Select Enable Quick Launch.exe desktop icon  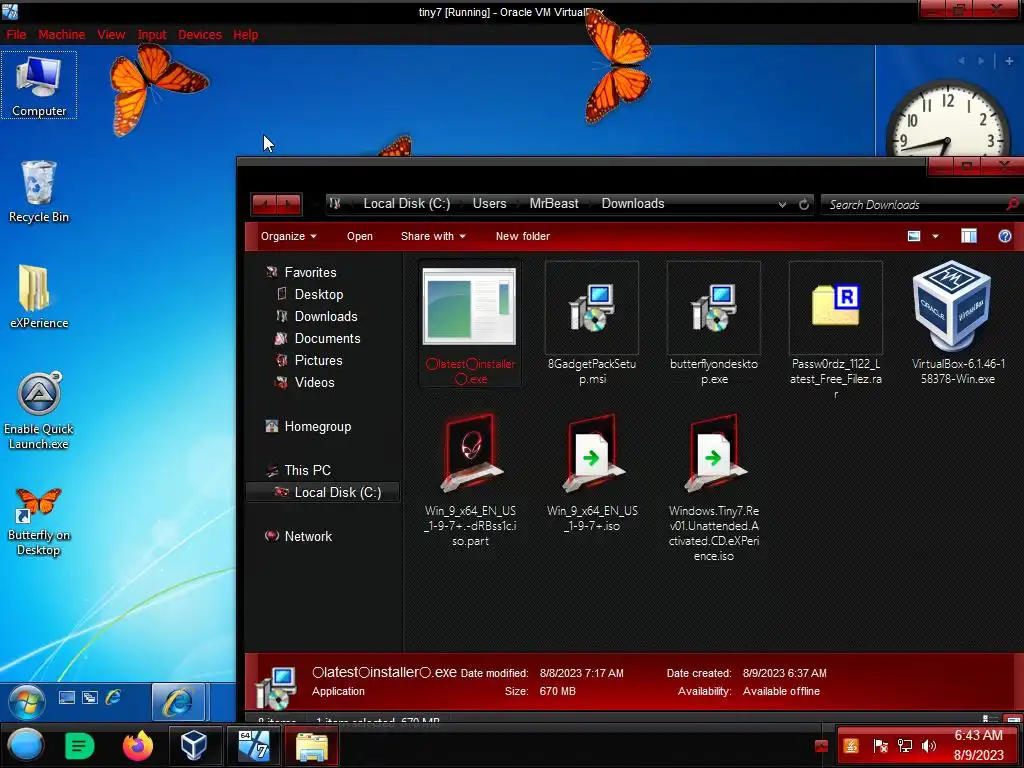click(x=39, y=411)
